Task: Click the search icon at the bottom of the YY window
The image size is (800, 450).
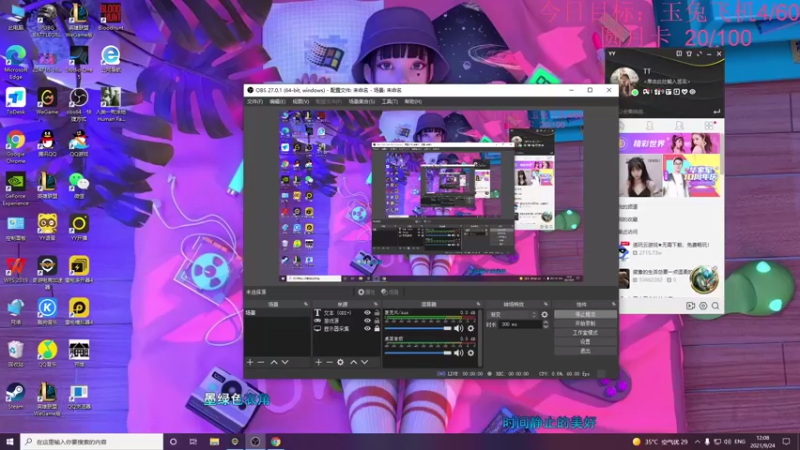Action: (715, 306)
